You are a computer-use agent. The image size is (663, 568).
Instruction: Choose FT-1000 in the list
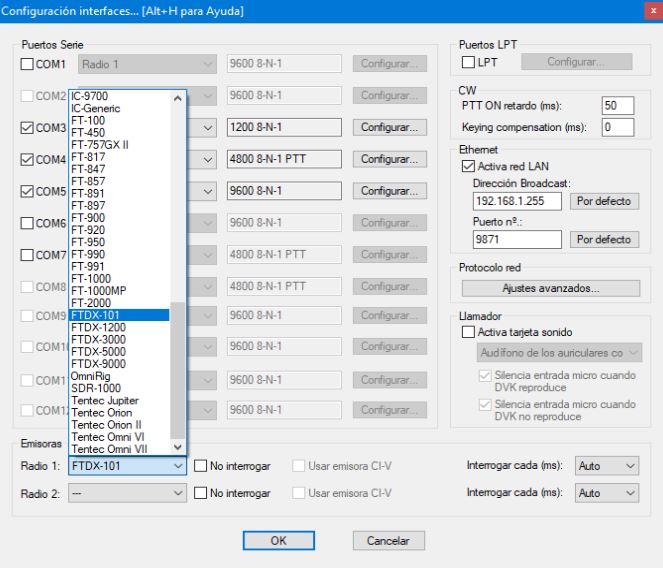(x=120, y=279)
